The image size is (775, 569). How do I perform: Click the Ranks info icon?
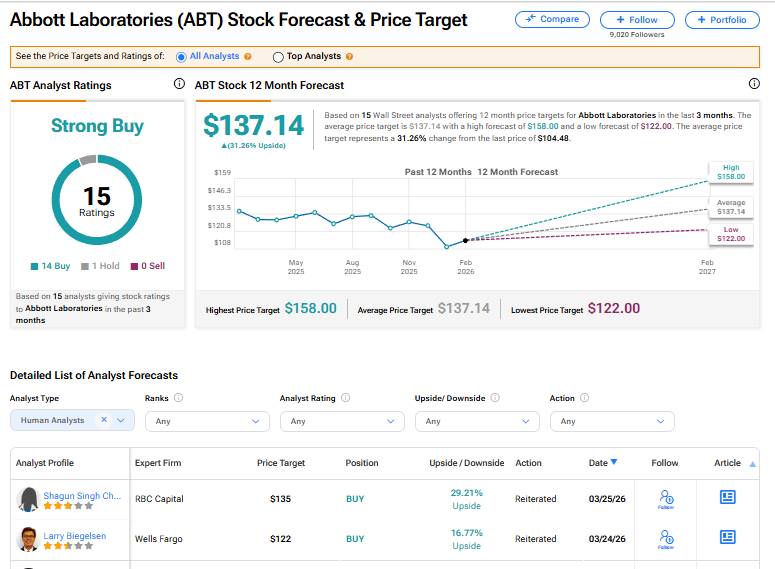coord(179,398)
